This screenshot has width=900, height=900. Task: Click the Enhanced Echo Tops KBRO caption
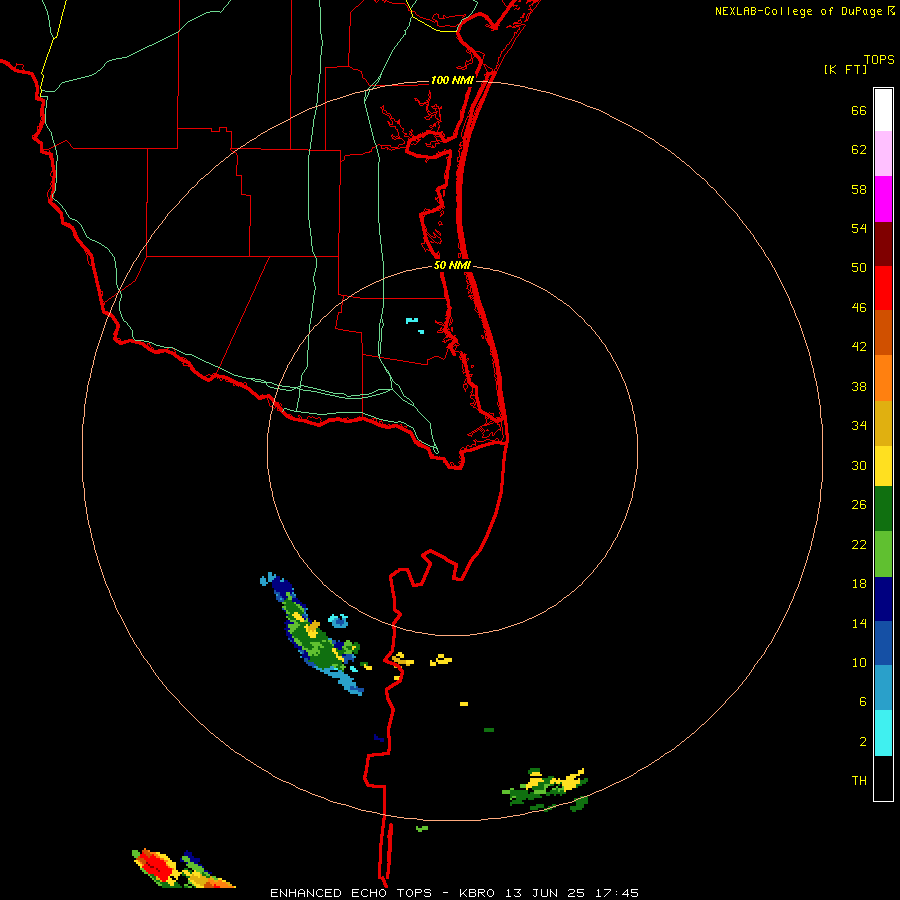tap(454, 893)
